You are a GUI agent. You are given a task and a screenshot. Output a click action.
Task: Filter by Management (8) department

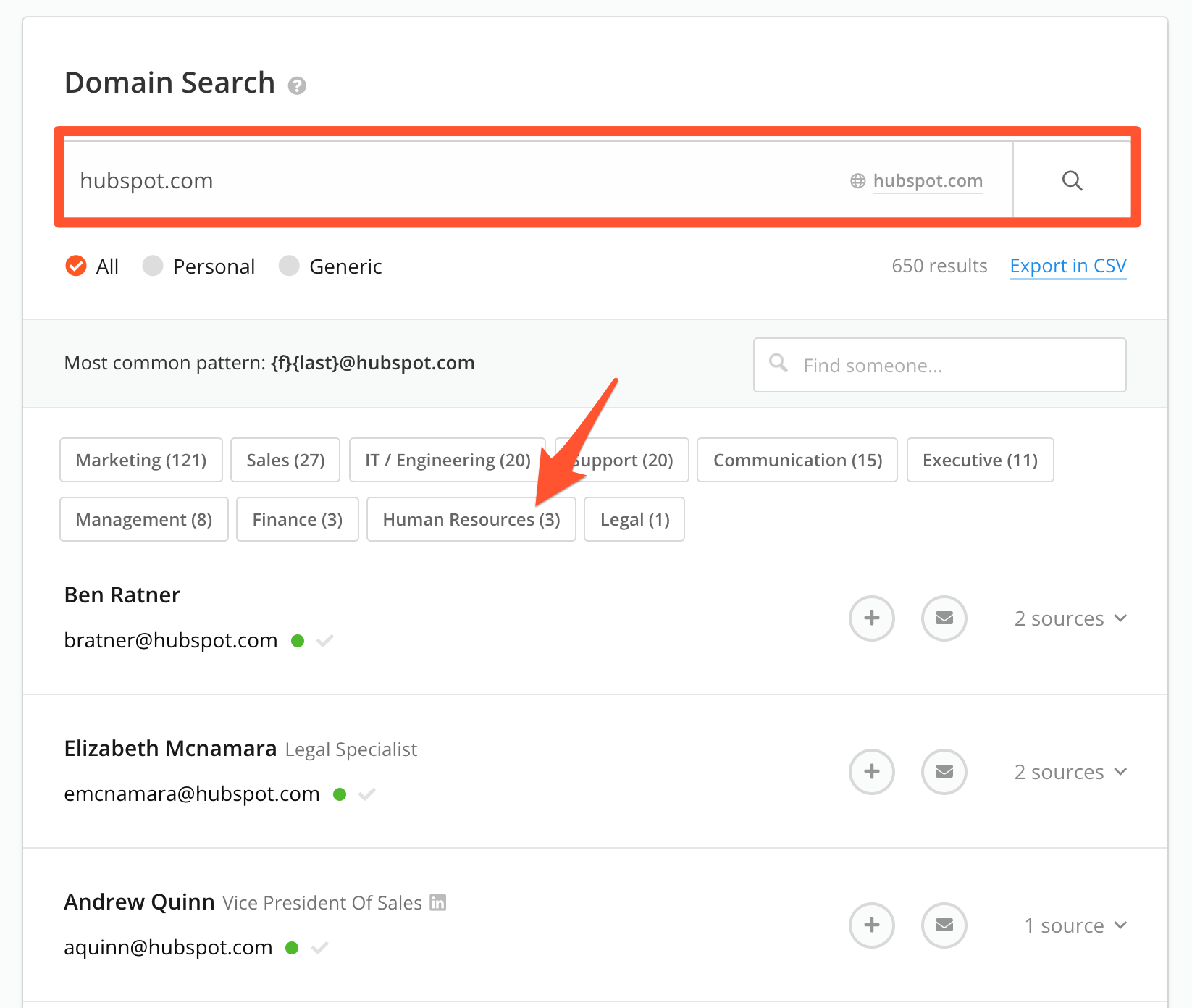(144, 519)
